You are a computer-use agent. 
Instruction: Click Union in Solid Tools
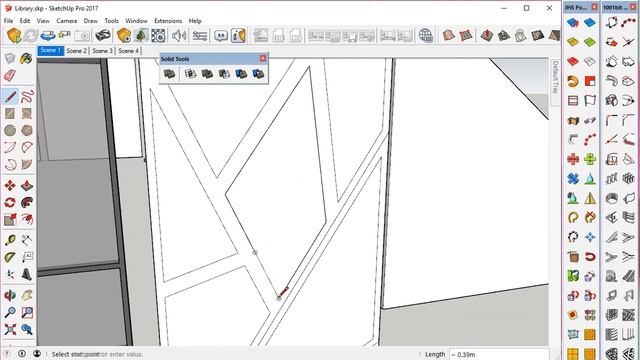point(207,74)
